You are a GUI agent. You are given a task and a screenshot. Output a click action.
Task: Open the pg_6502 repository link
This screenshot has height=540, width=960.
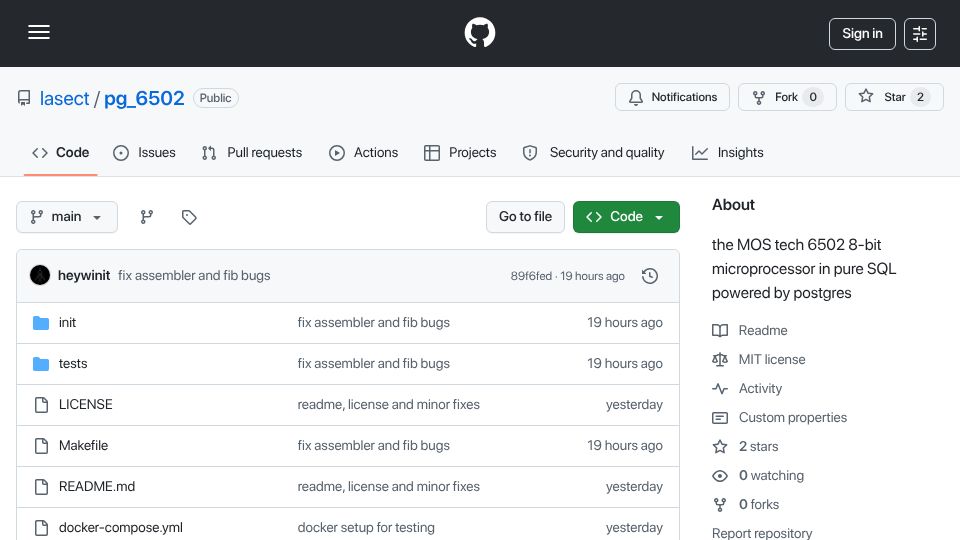(144, 98)
